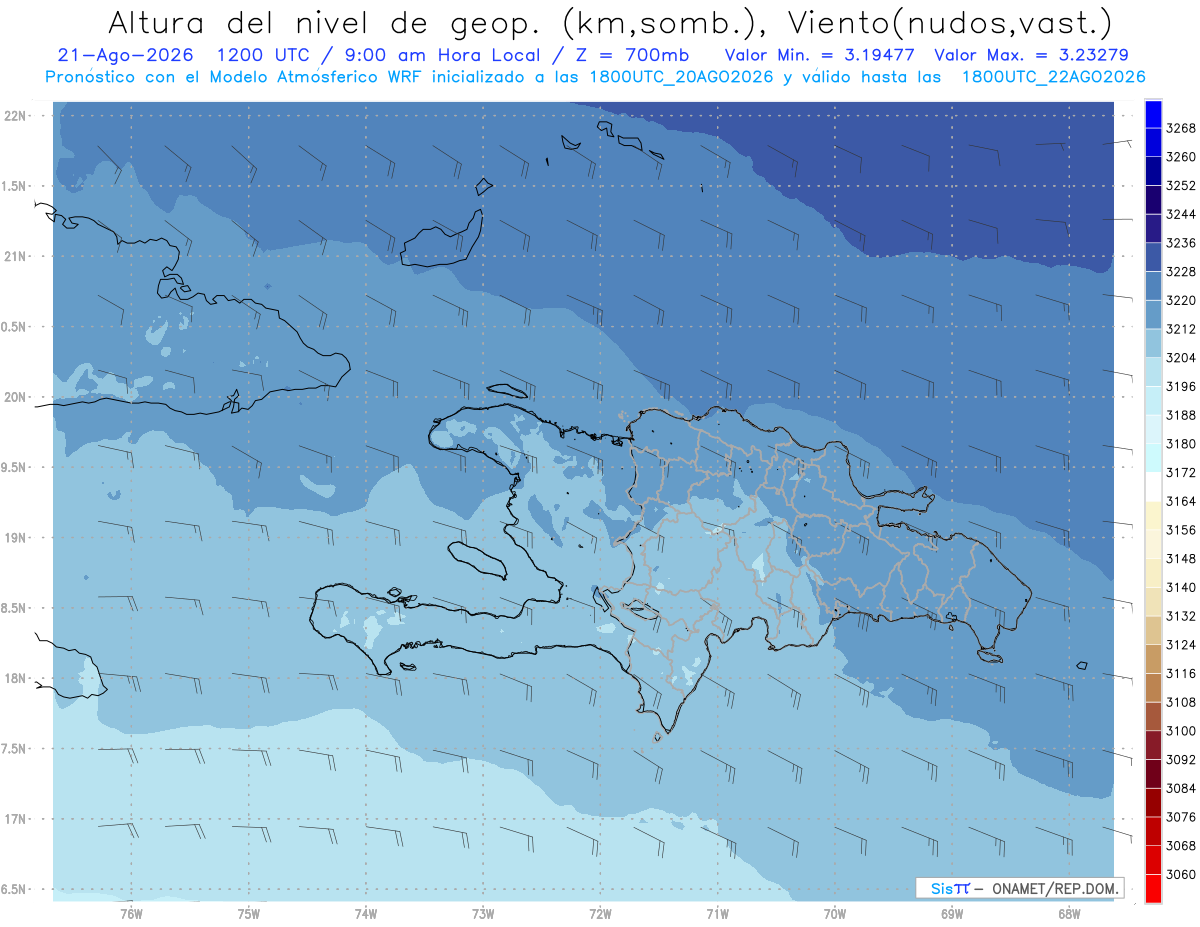The width and height of the screenshot is (1200, 927).
Task: Click the colorbar label 3084
Action: 1180,788
